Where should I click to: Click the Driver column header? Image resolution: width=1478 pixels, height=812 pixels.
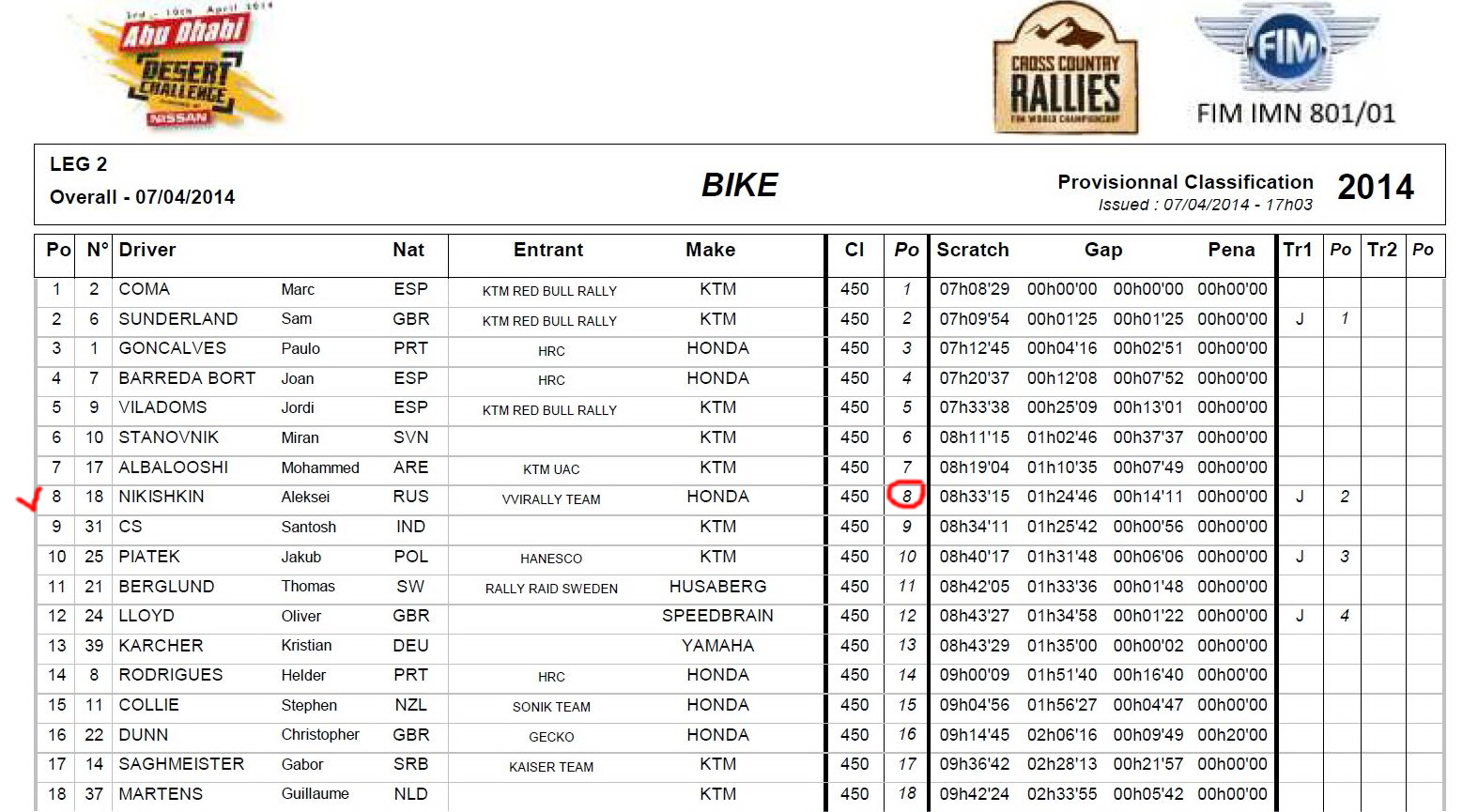(147, 250)
